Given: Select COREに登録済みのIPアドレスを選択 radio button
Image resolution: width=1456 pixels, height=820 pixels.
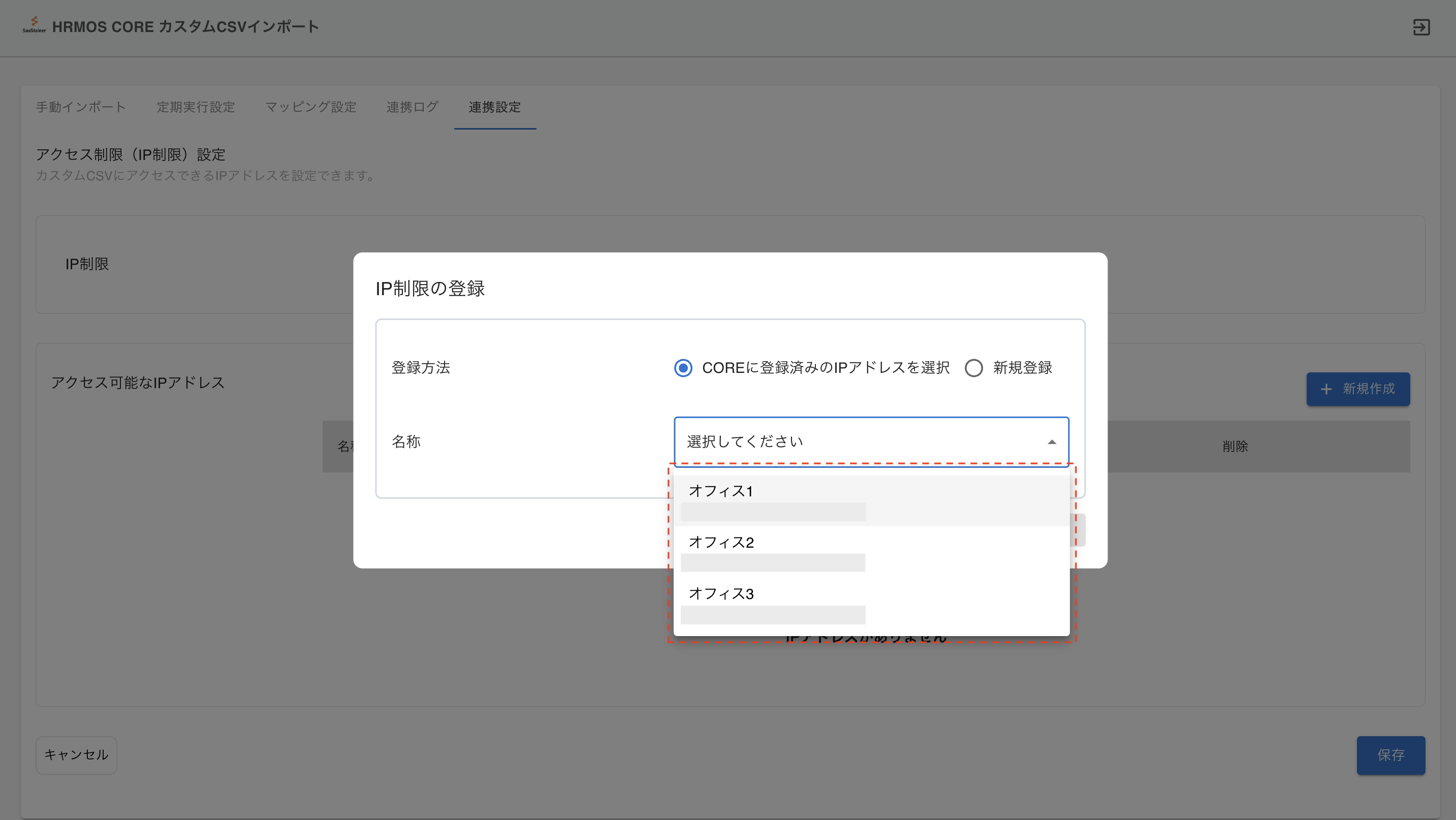Looking at the screenshot, I should tap(683, 368).
